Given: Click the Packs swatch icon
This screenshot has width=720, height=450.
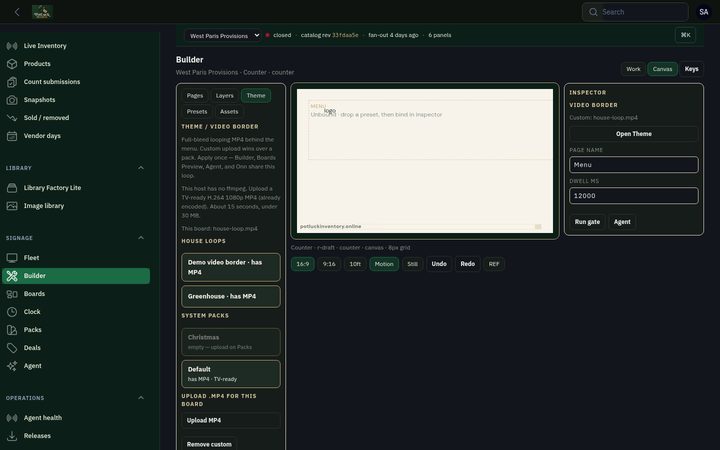Looking at the screenshot, I should (12, 330).
